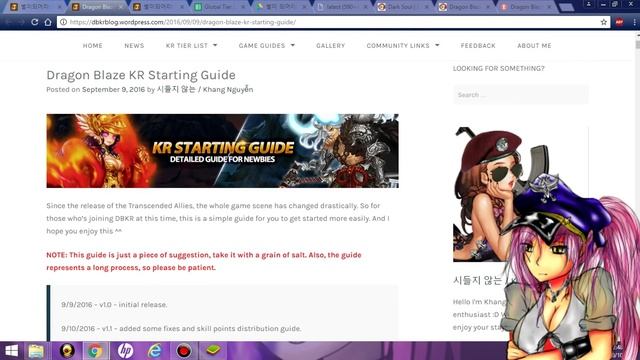
Task: Reload the page with the refresh icon
Action: pos(35,22)
